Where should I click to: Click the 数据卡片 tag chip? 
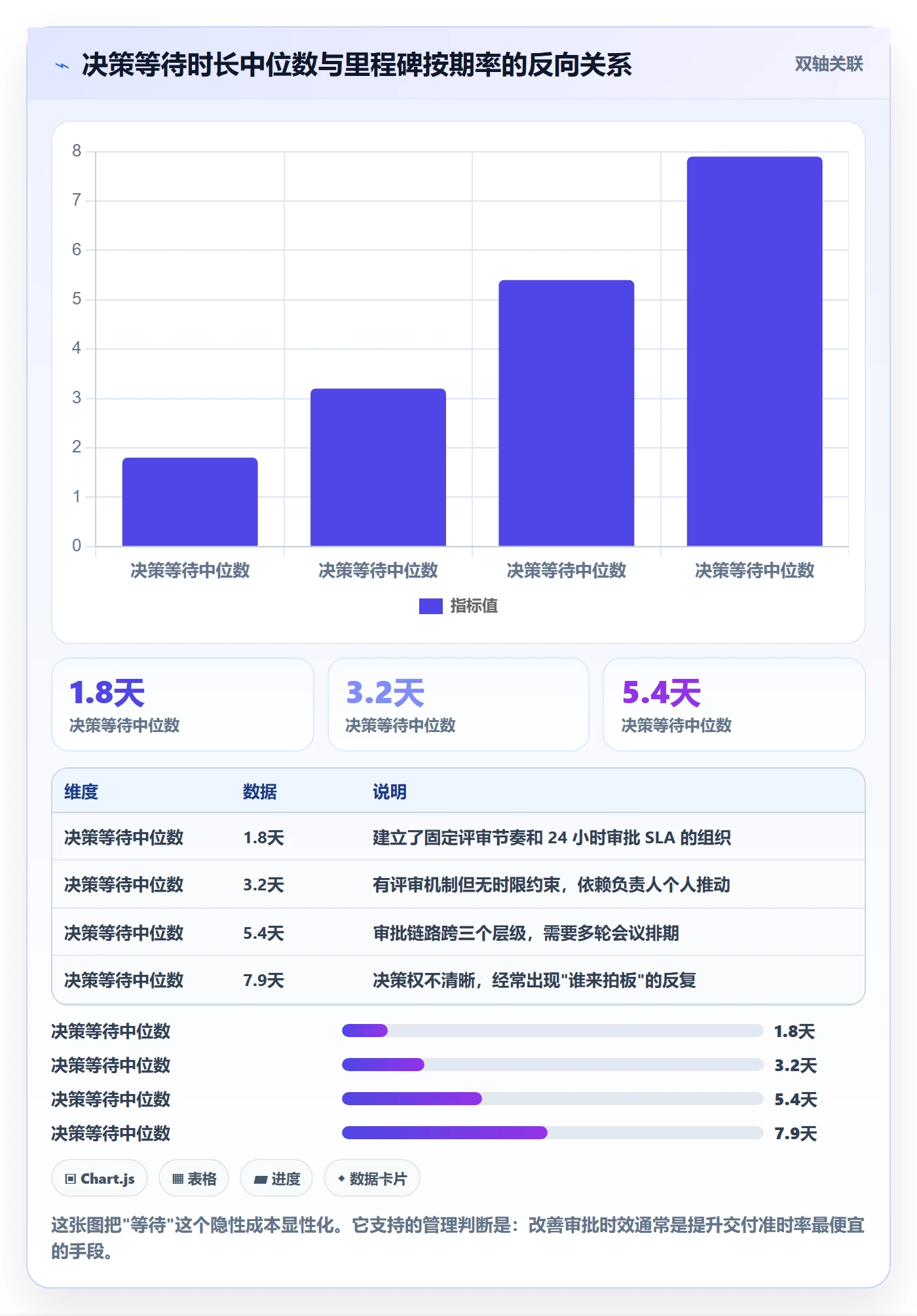pos(372,1179)
